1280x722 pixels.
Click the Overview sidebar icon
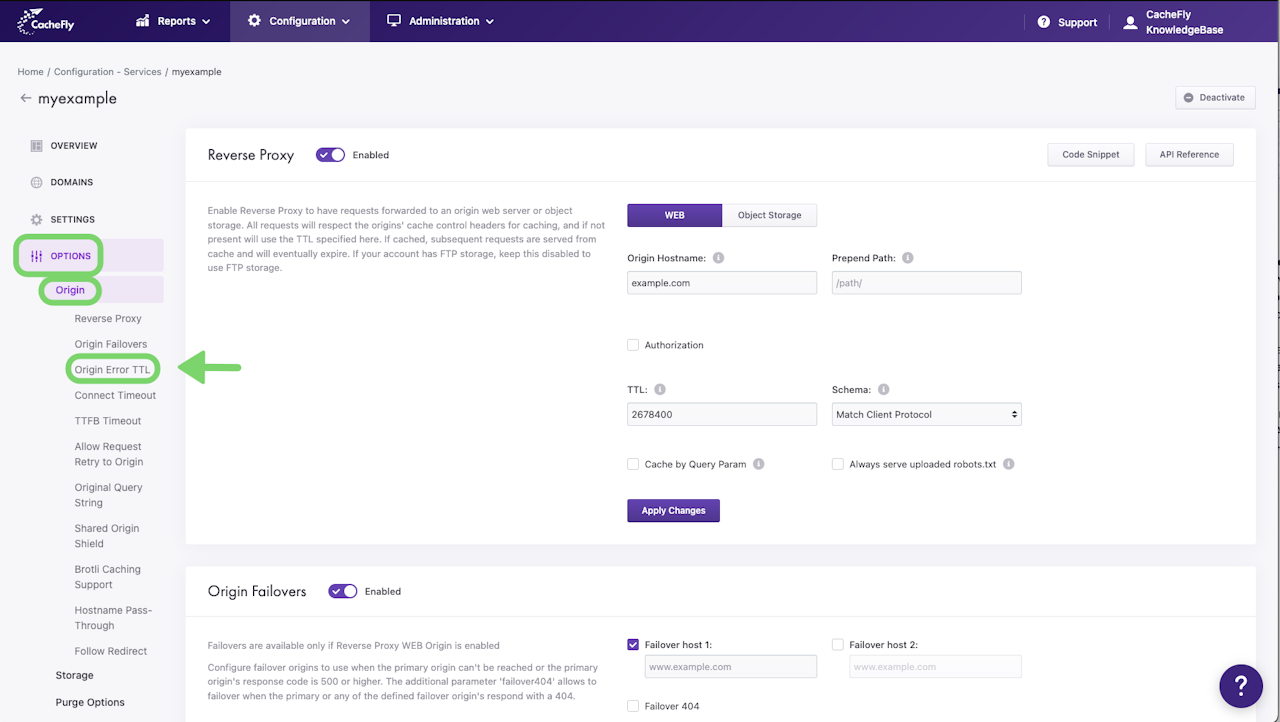[x=37, y=146]
